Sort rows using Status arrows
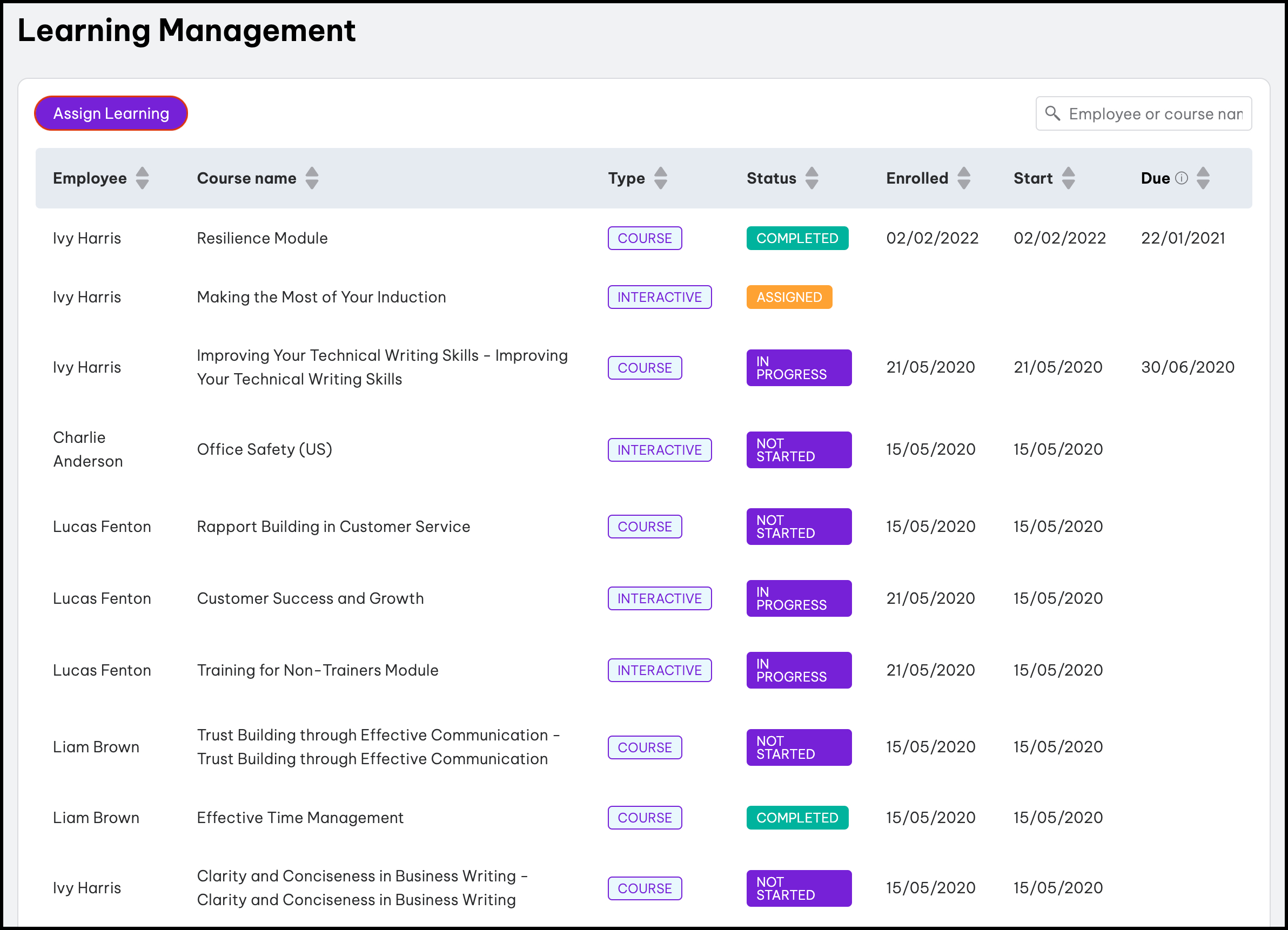1288x930 pixels. (811, 178)
